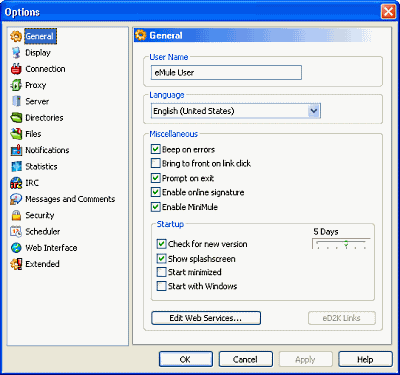Enable Start minimized checkbox

[x=161, y=272]
